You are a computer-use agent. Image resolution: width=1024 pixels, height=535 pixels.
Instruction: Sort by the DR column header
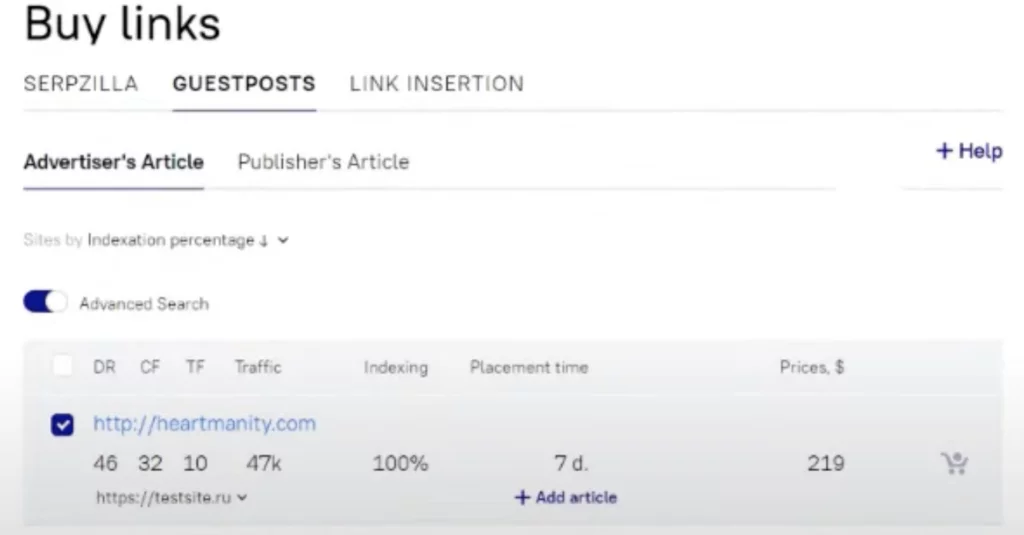pos(104,367)
